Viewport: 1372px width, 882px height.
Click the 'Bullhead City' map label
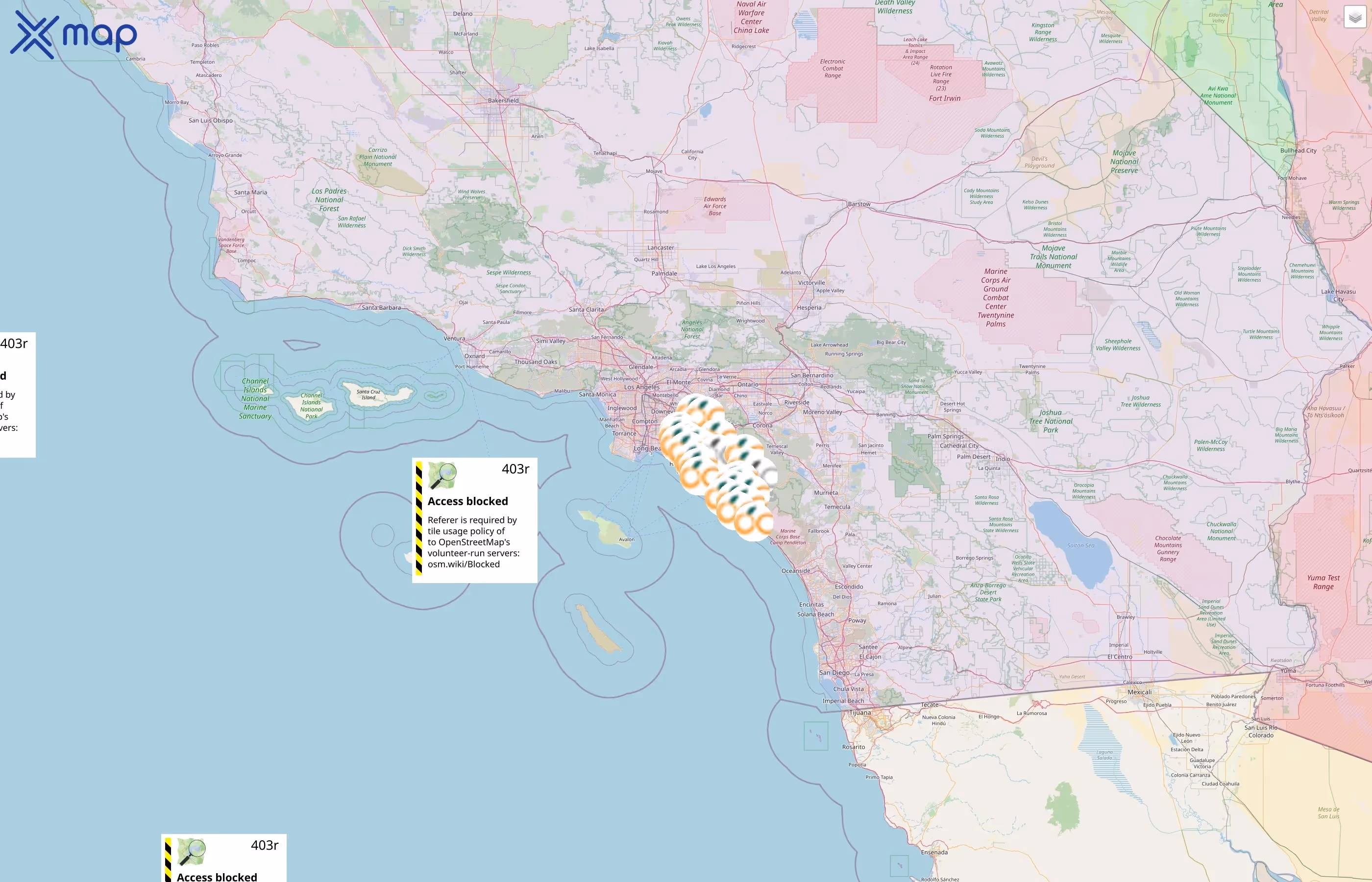pos(1298,150)
